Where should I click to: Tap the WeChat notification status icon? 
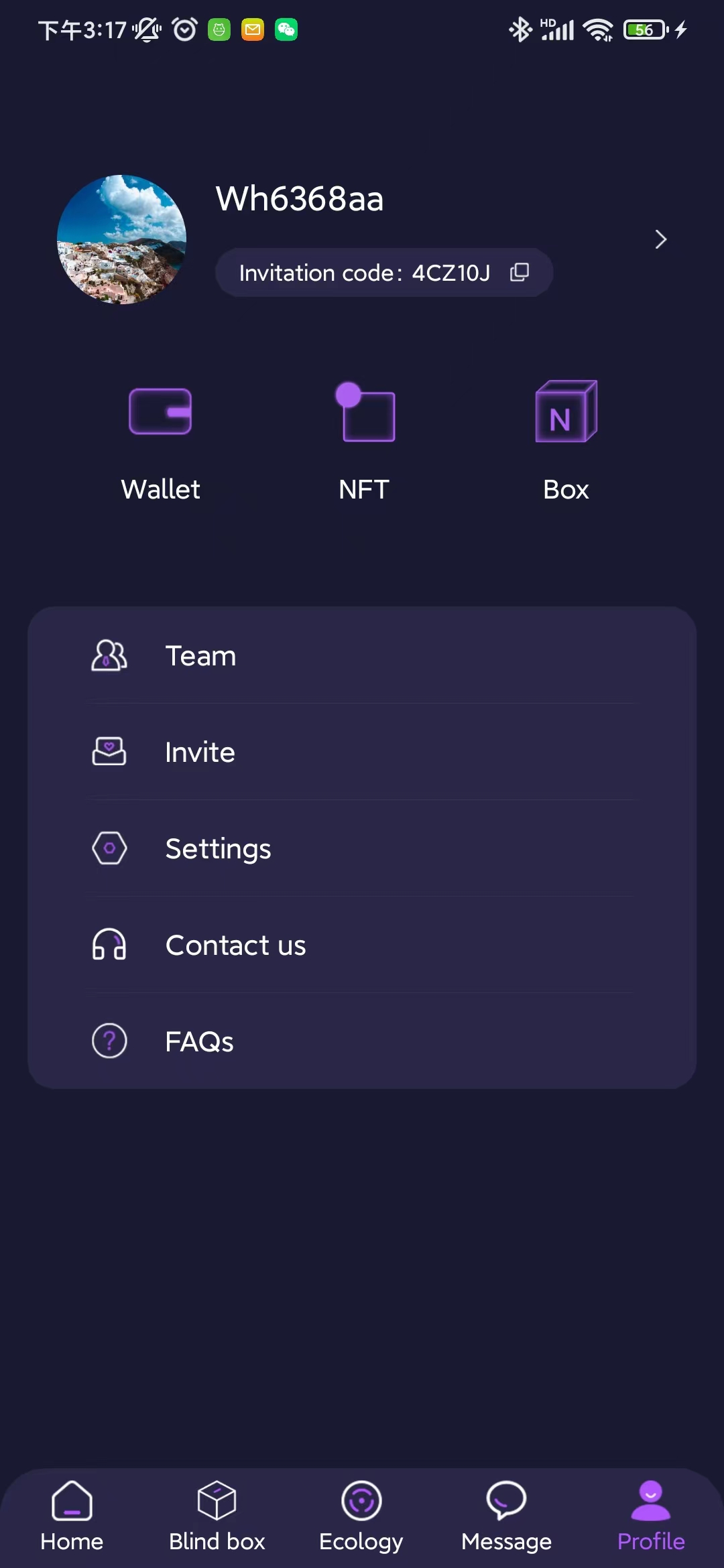coord(286,29)
